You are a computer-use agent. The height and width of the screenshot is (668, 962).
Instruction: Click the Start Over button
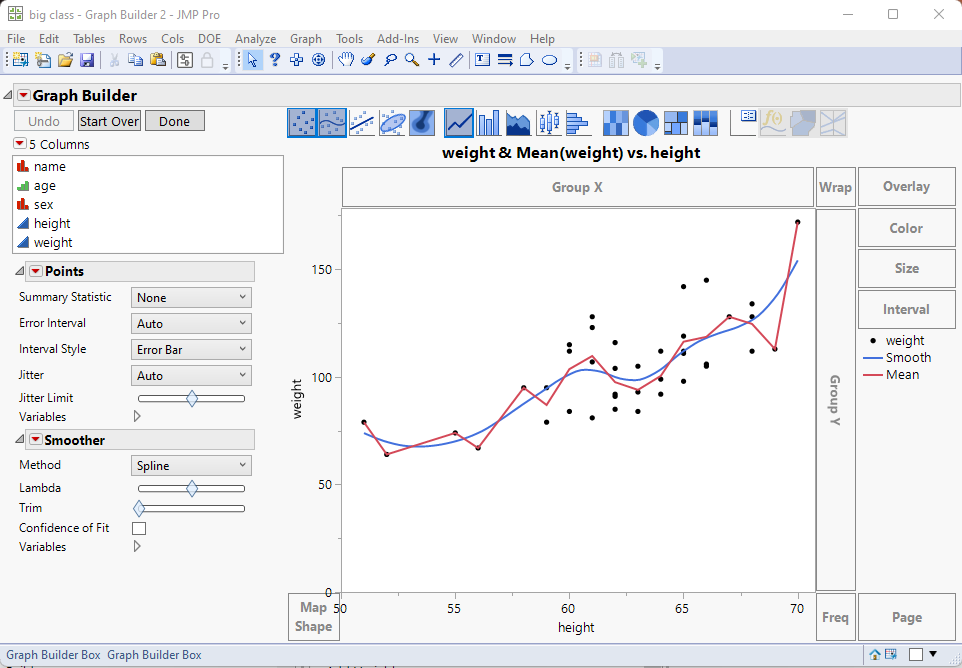click(x=109, y=120)
